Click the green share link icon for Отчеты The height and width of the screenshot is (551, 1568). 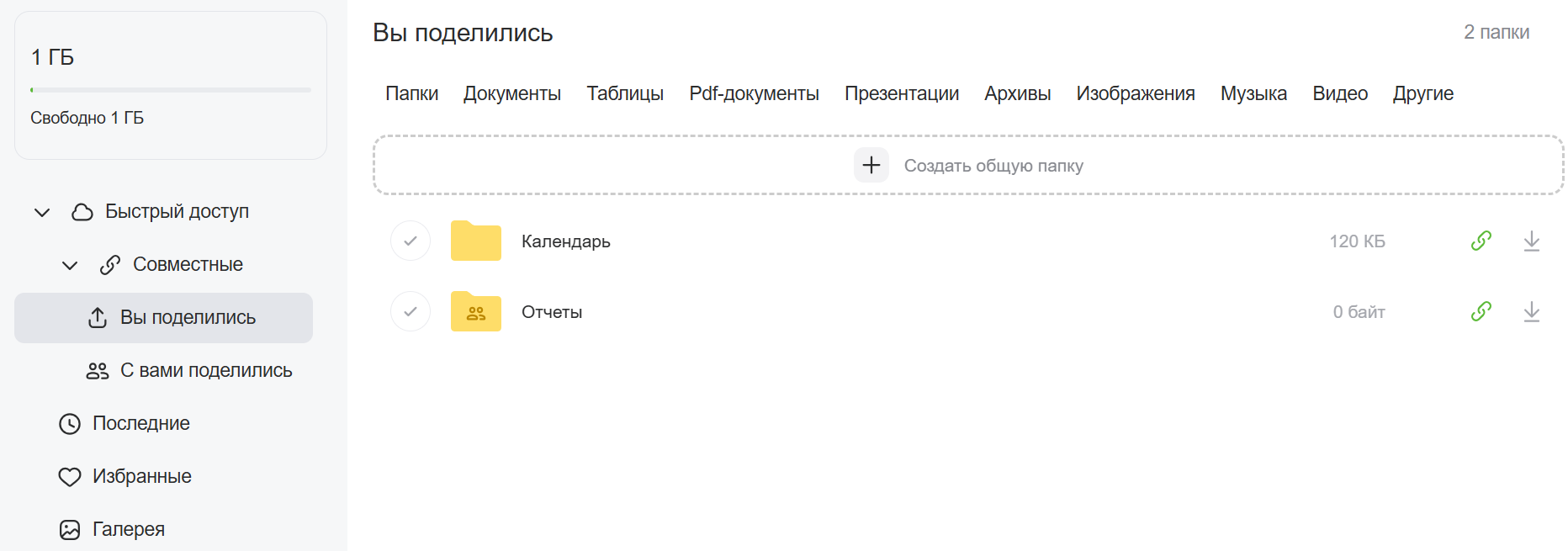(x=1481, y=312)
